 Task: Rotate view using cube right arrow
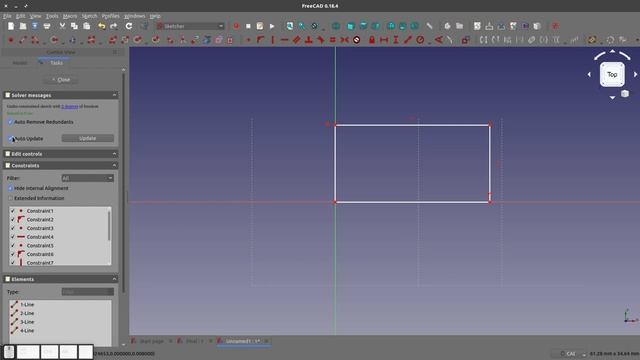click(x=635, y=75)
